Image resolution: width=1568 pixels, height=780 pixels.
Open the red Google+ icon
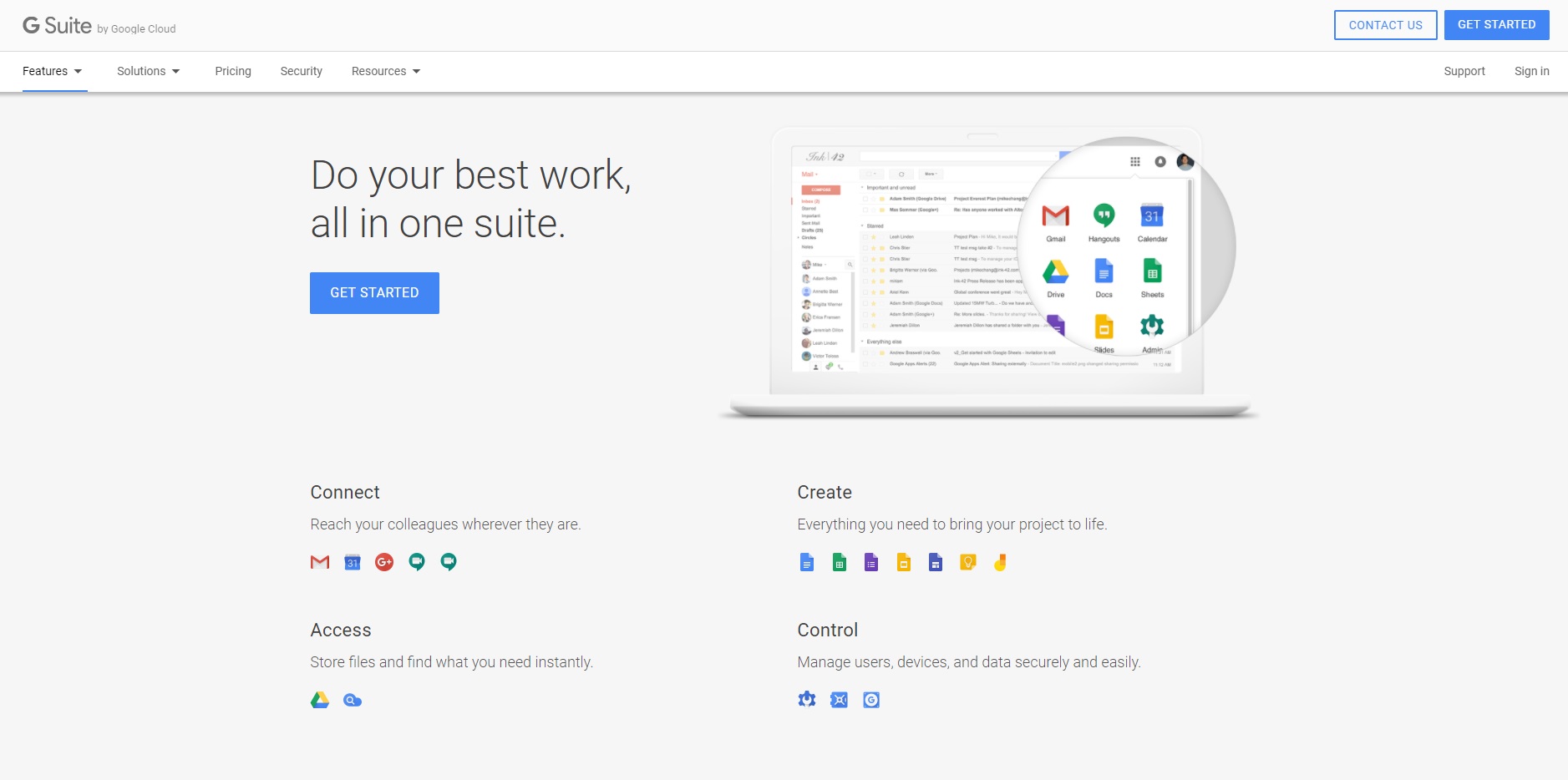(x=384, y=562)
